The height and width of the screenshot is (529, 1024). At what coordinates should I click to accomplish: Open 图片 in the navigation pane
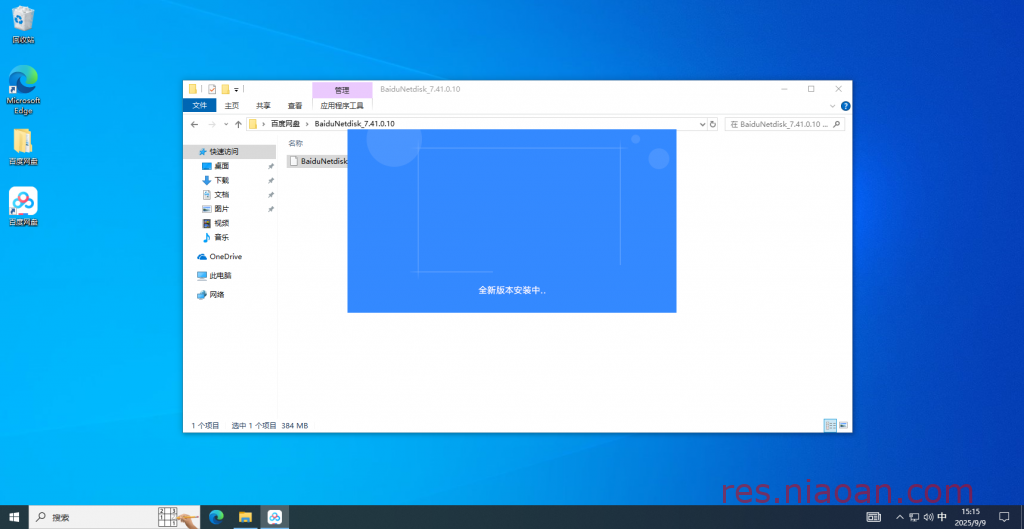[221, 209]
